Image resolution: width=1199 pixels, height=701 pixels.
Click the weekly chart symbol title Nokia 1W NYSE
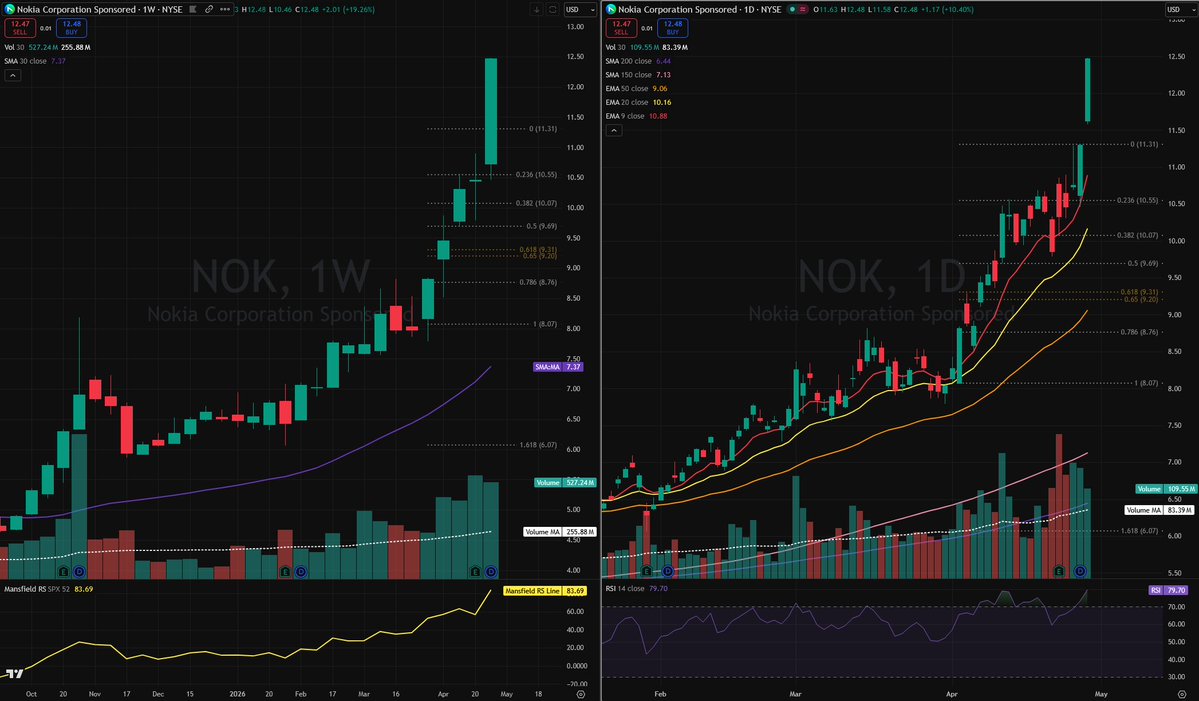99,9
